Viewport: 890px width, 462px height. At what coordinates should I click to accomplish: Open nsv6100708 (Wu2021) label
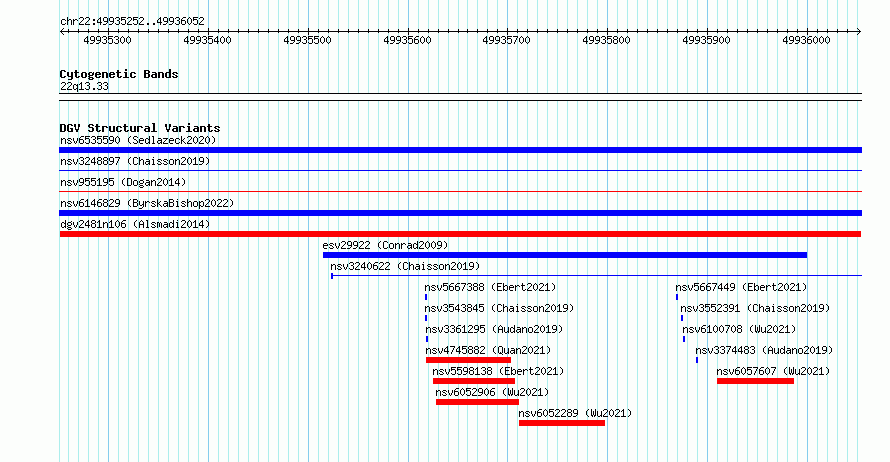[740, 329]
